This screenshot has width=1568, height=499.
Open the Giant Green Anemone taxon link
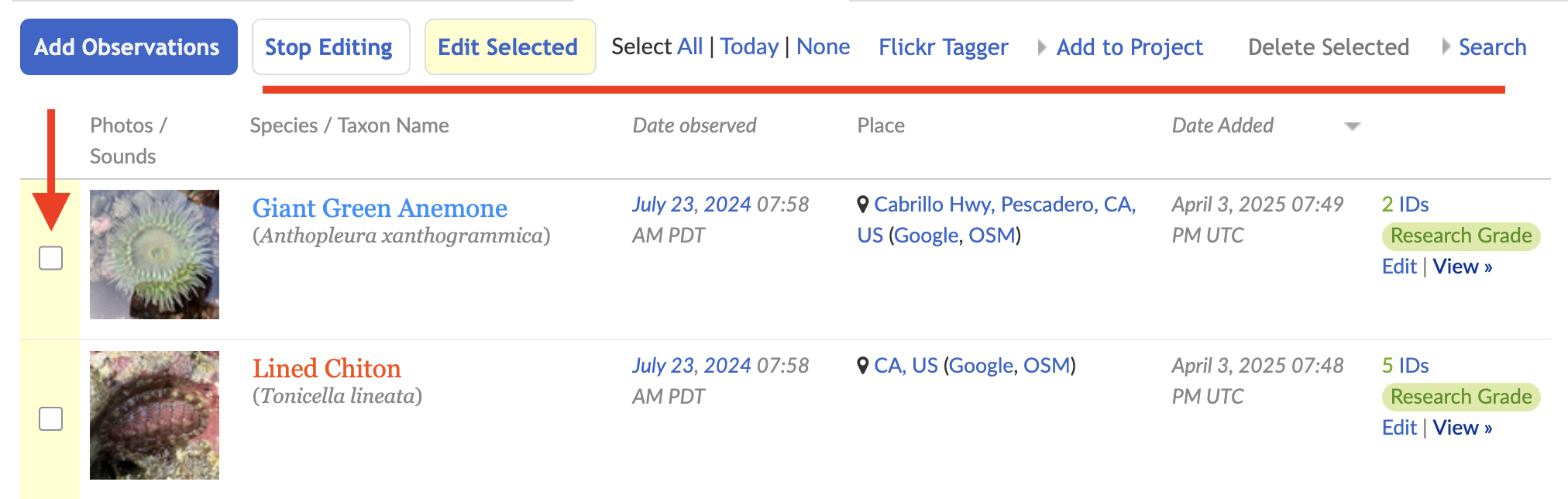point(380,208)
